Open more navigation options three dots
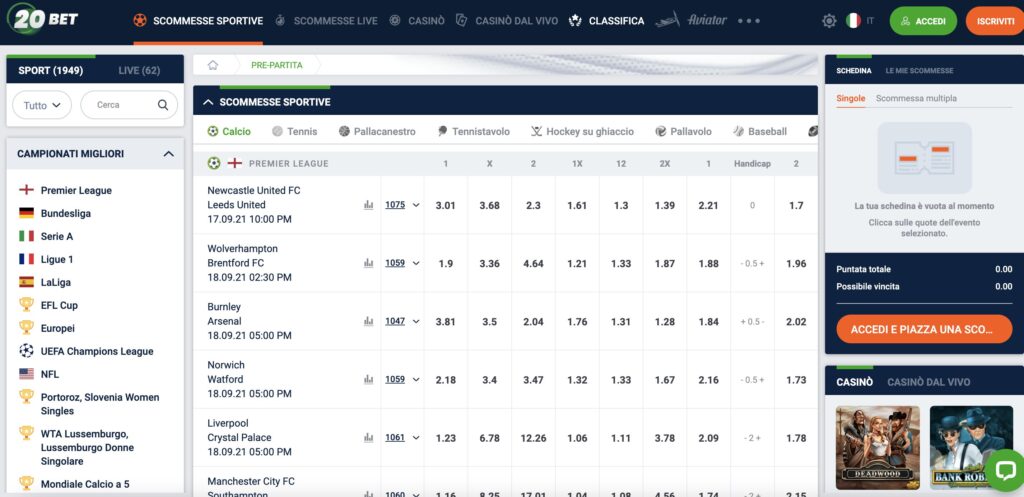Viewport: 1024px width, 497px height. pyautogui.click(x=748, y=21)
